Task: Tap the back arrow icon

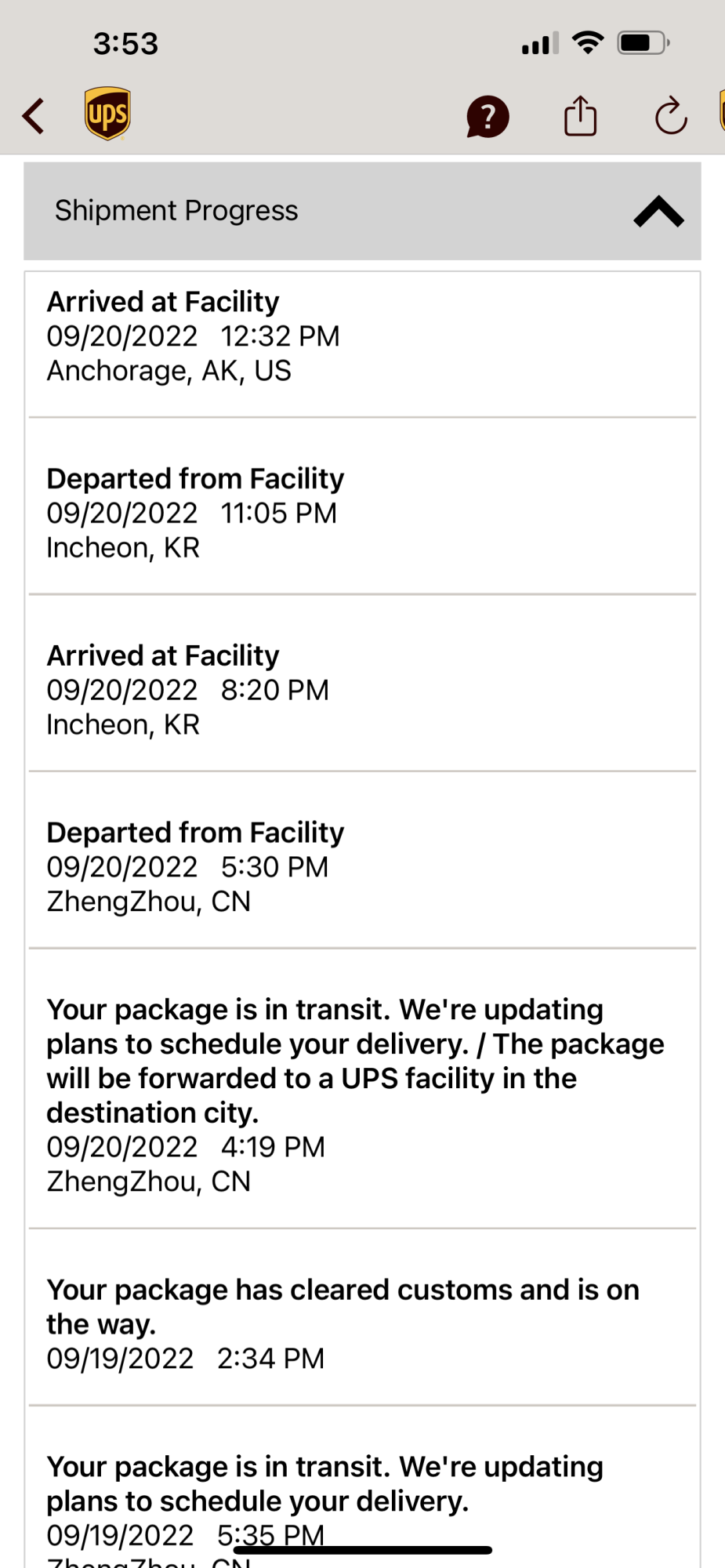Action: [x=34, y=117]
